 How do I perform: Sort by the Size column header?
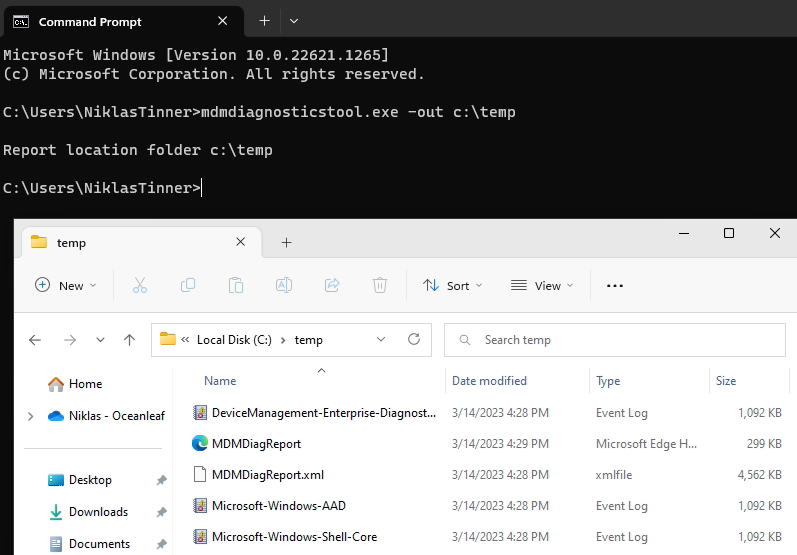point(726,381)
